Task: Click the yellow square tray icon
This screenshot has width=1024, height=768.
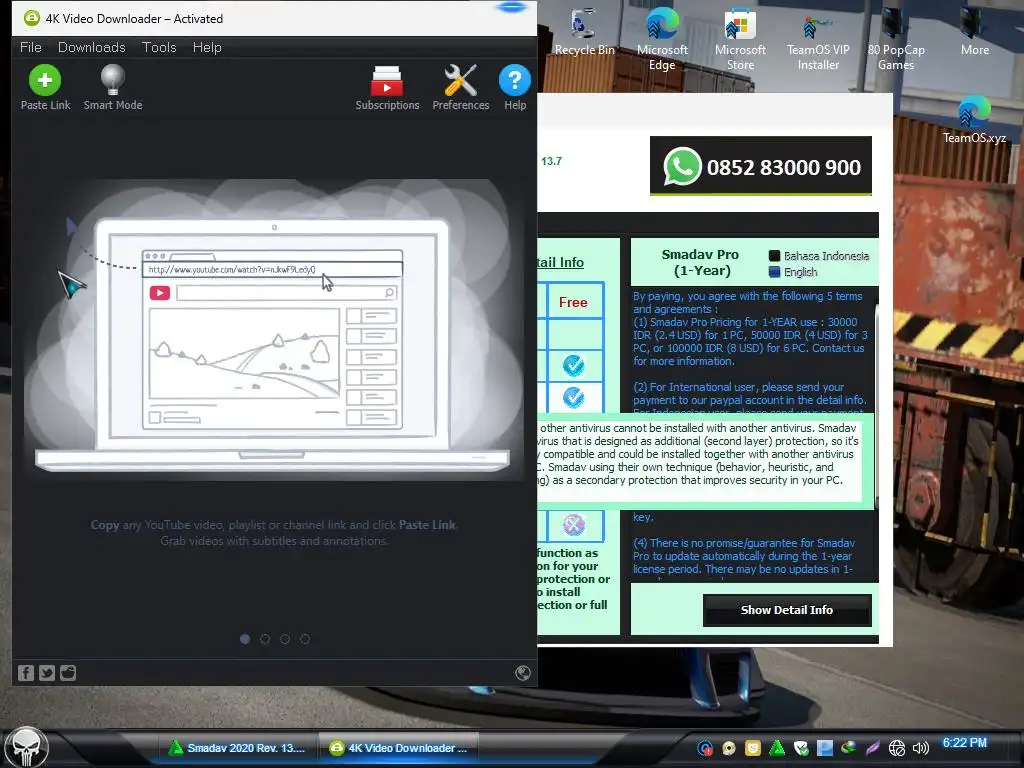Action: [x=753, y=748]
